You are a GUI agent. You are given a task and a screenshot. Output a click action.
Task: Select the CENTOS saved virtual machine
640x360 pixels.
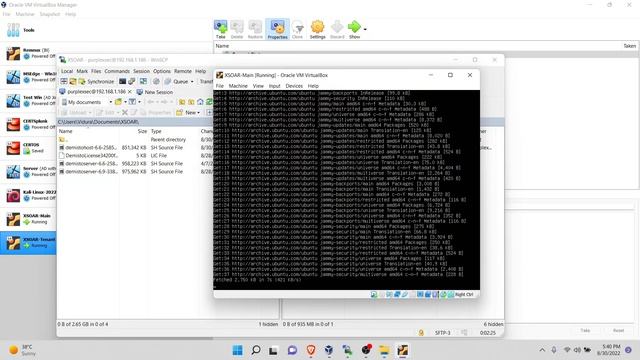click(28, 148)
